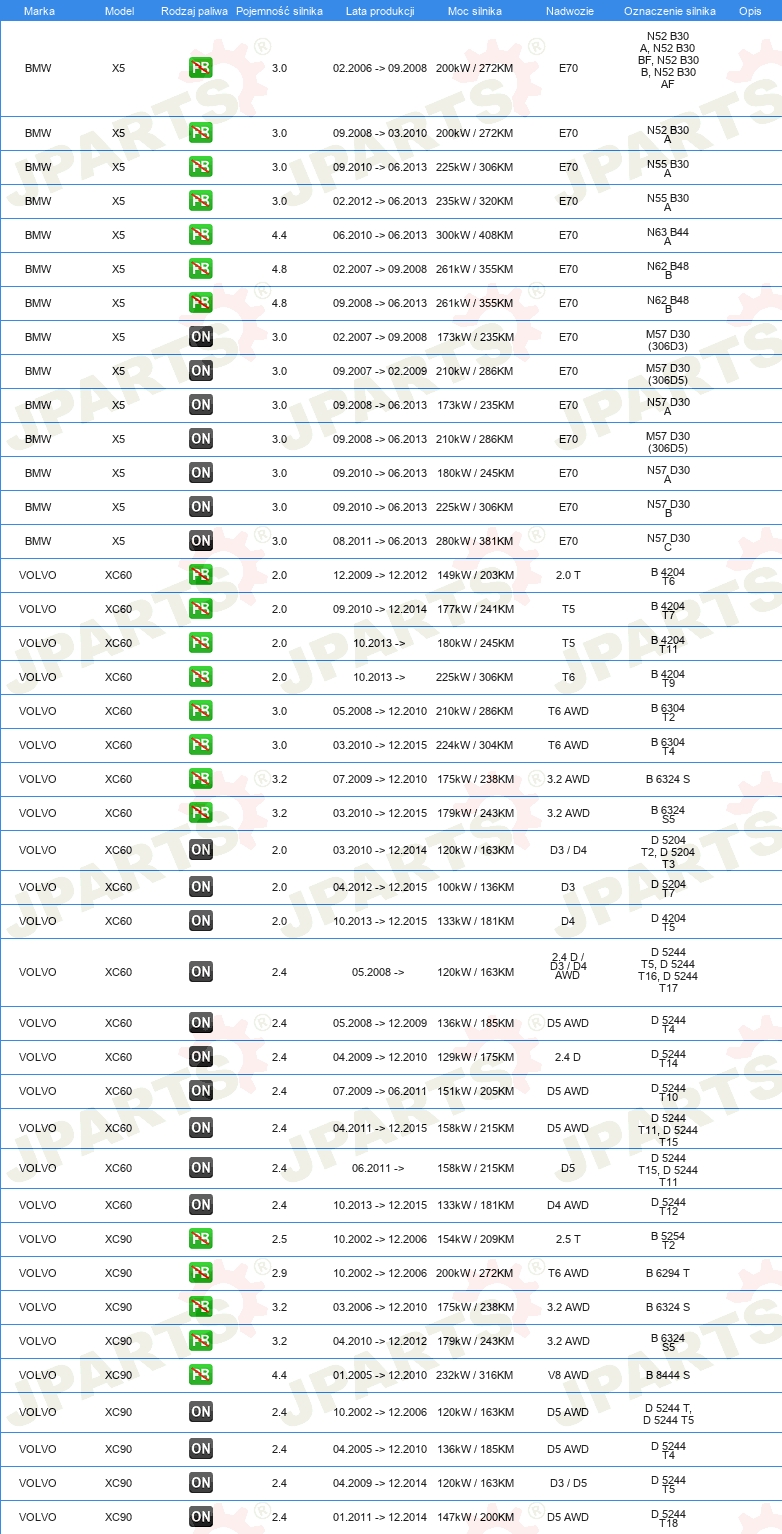This screenshot has height=1534, width=782.
Task: Select the 280kW / 381KM power cell
Action: tap(474, 541)
